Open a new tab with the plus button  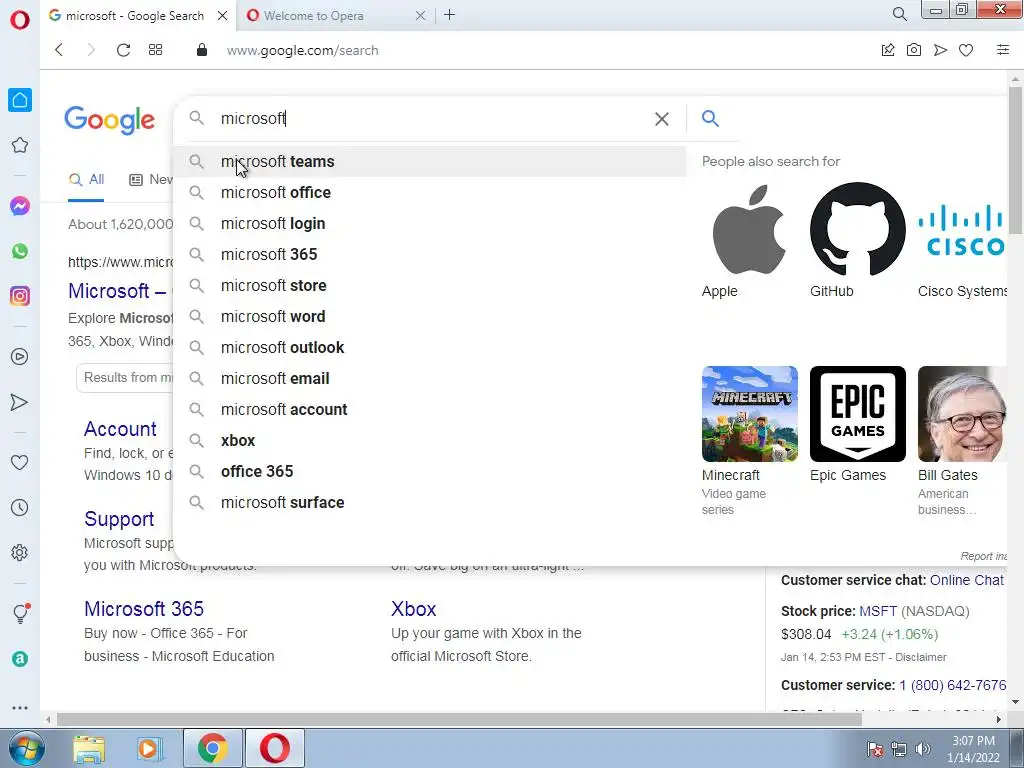pos(449,15)
